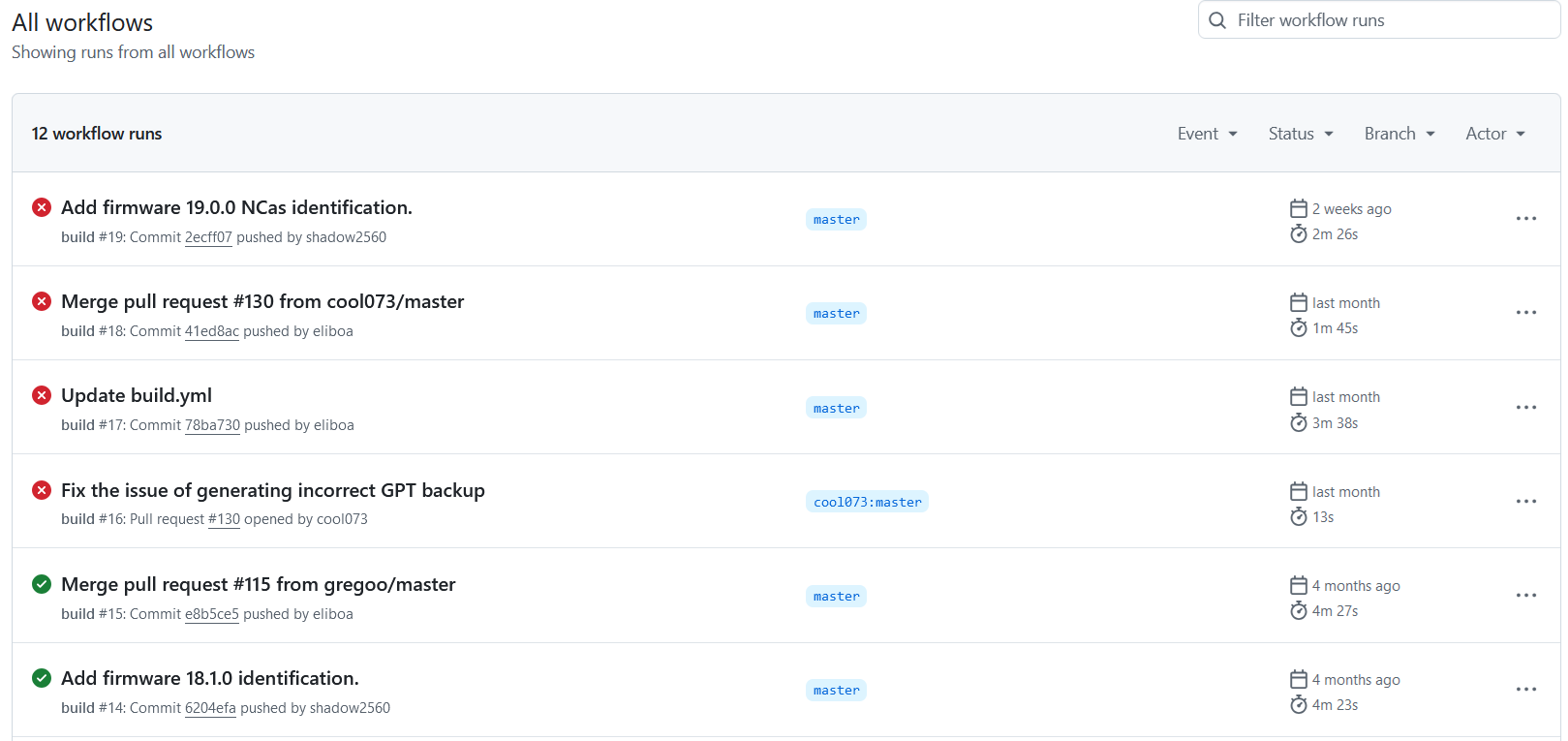Focus the Filter workflow runs field
This screenshot has height=741, width=1568.
coord(1379,19)
